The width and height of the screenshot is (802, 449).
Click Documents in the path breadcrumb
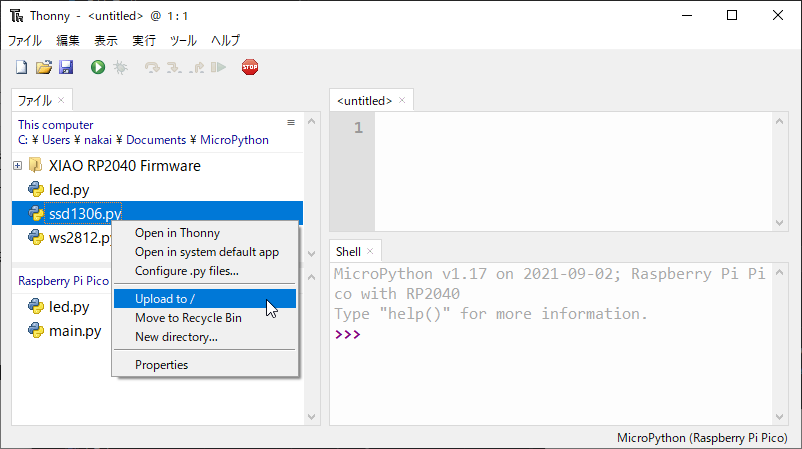point(156,140)
